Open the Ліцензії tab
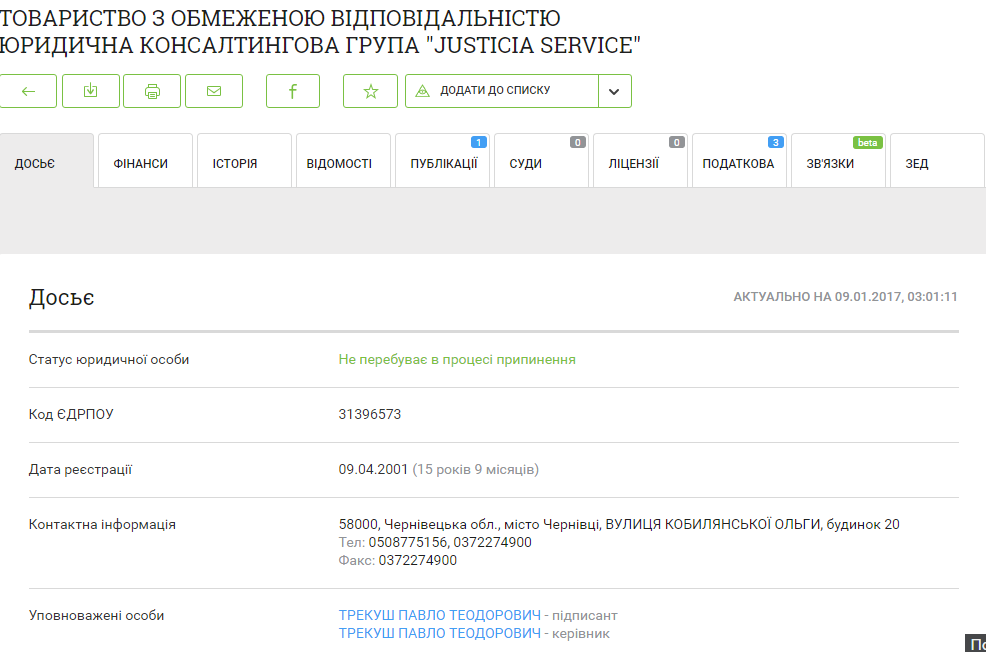This screenshot has width=986, height=652. 634,163
